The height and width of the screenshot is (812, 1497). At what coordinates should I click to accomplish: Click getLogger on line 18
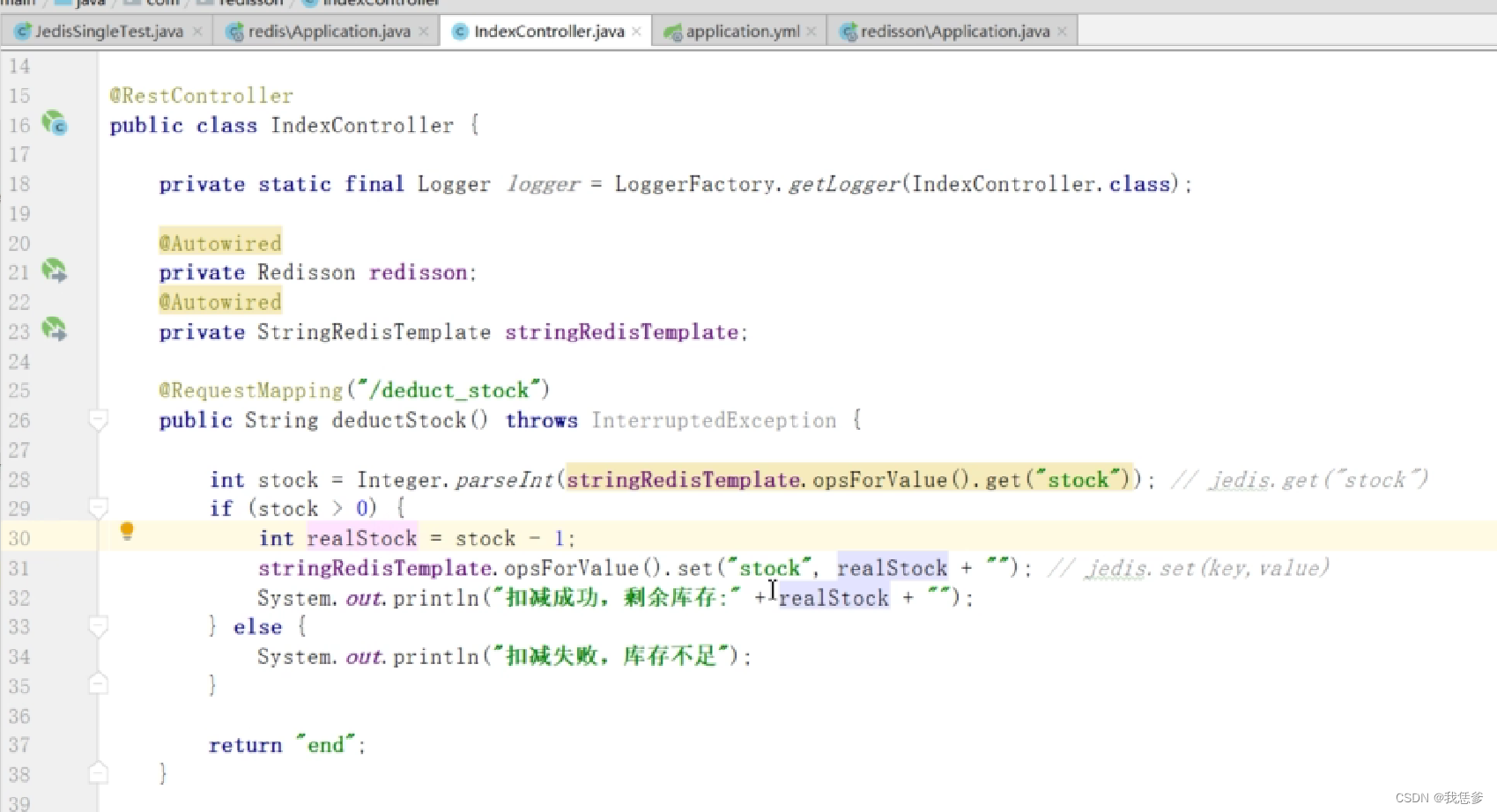click(x=843, y=184)
